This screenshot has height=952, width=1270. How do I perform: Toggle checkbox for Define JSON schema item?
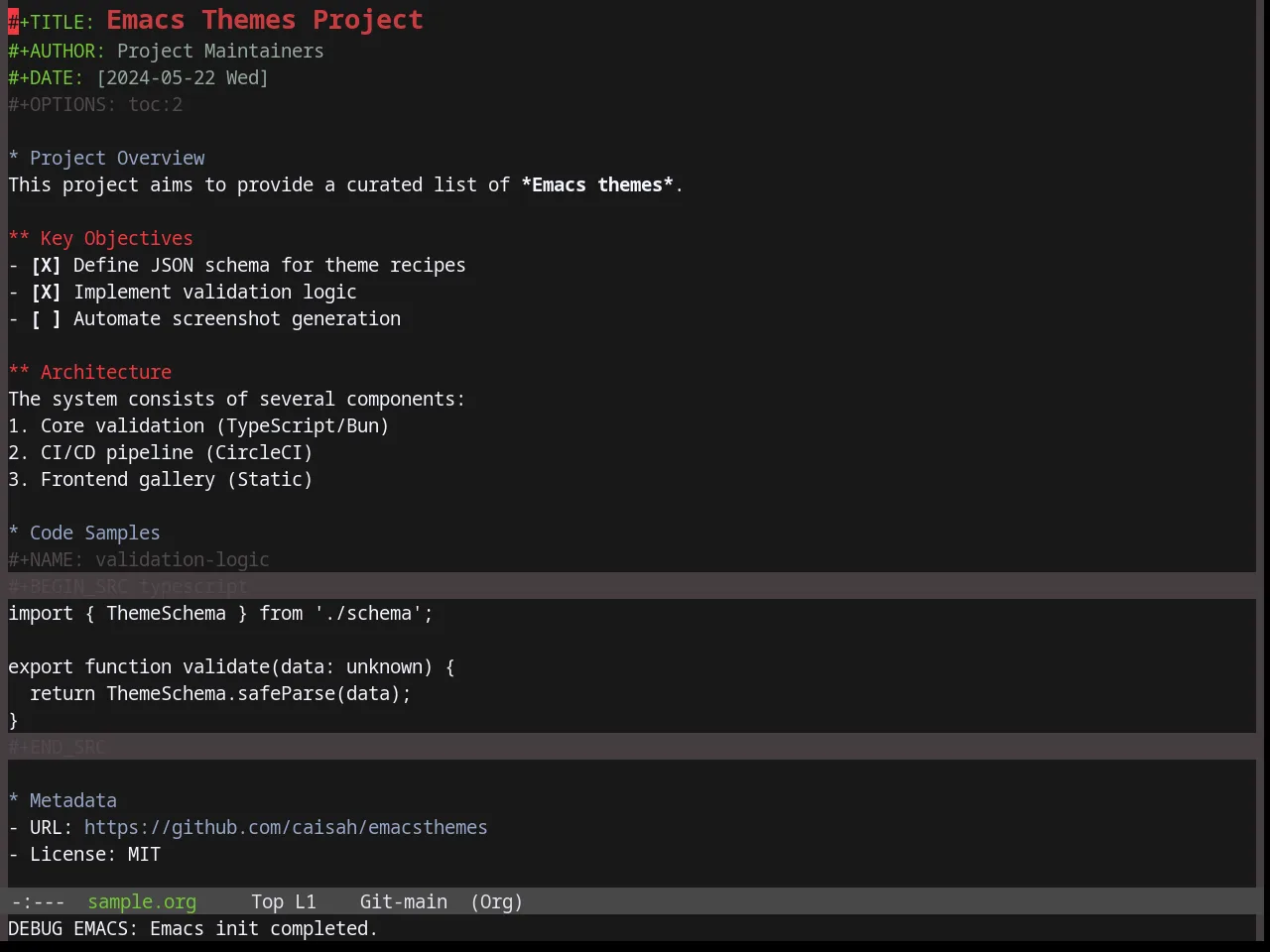pyautogui.click(x=46, y=266)
